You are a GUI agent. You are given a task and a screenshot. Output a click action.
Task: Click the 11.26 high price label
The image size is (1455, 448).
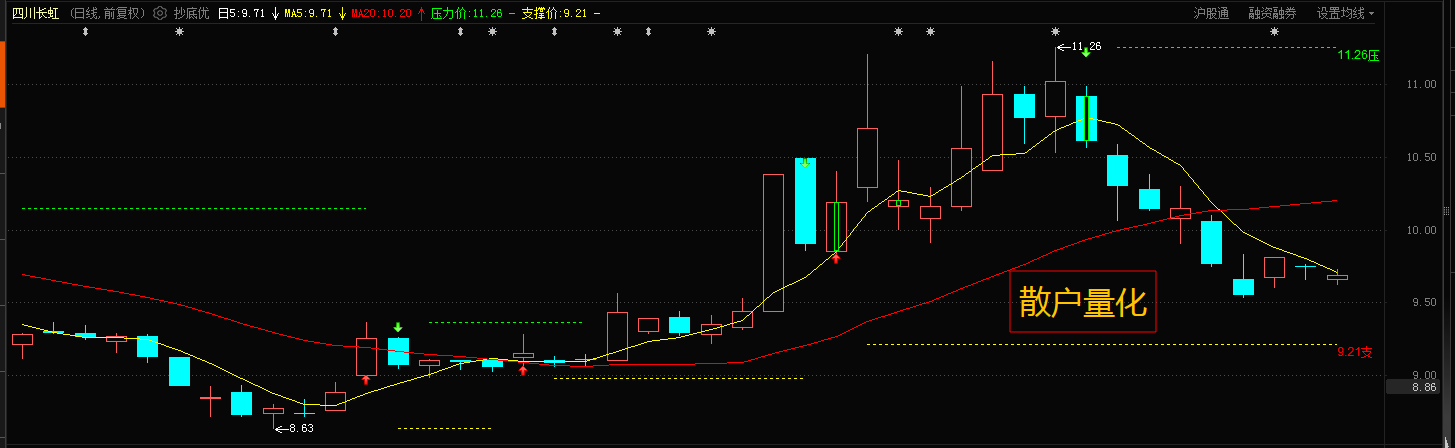click(1085, 46)
